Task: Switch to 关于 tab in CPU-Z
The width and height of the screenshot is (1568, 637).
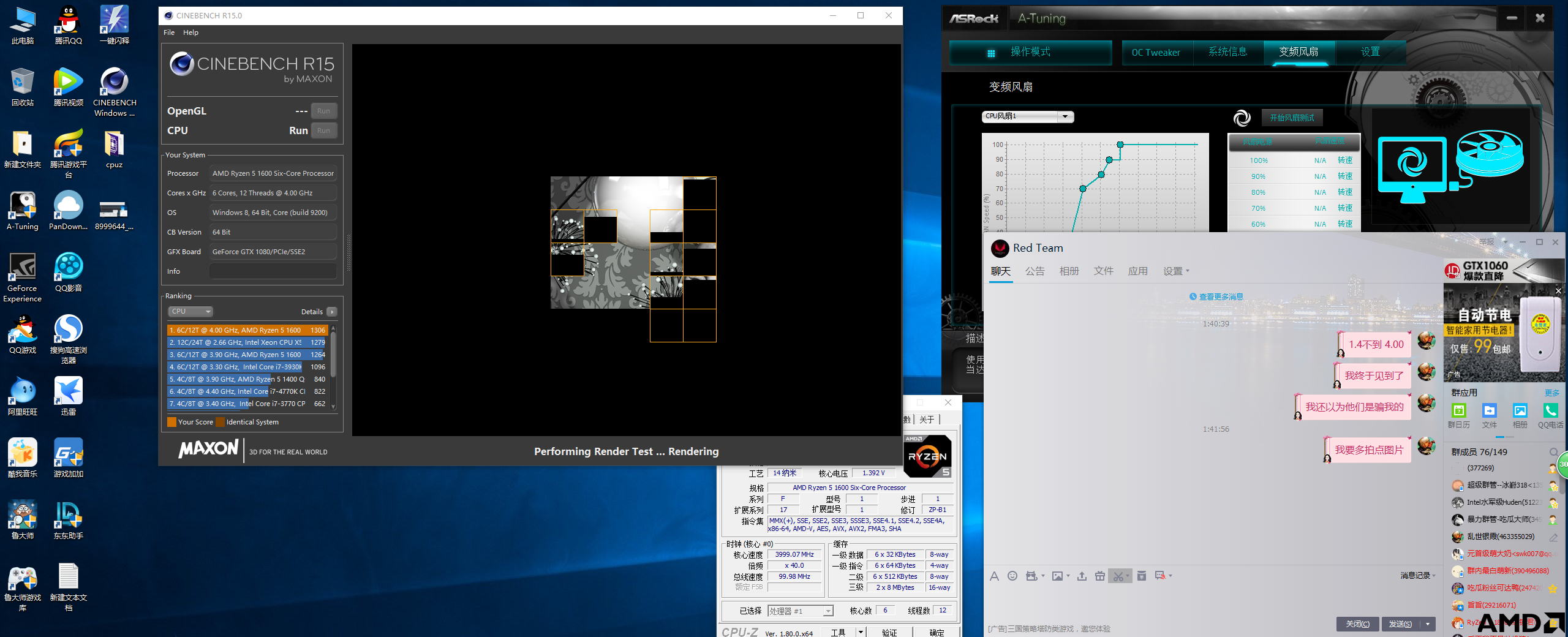Action: click(x=927, y=419)
